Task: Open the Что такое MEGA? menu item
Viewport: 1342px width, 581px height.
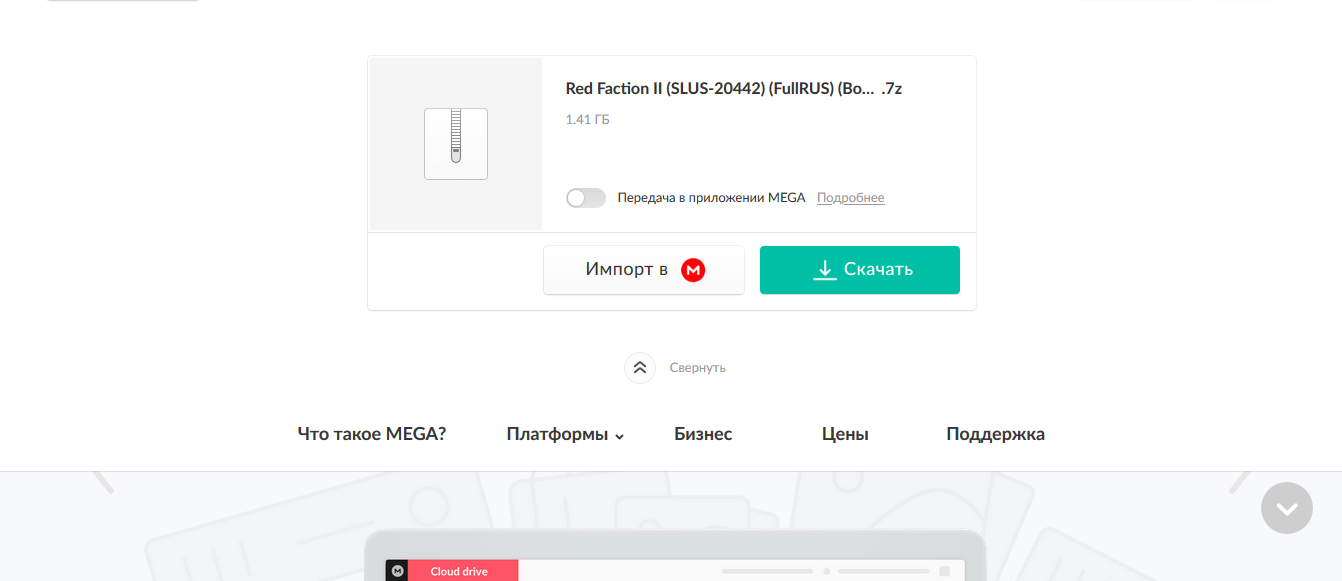Action: 372,434
